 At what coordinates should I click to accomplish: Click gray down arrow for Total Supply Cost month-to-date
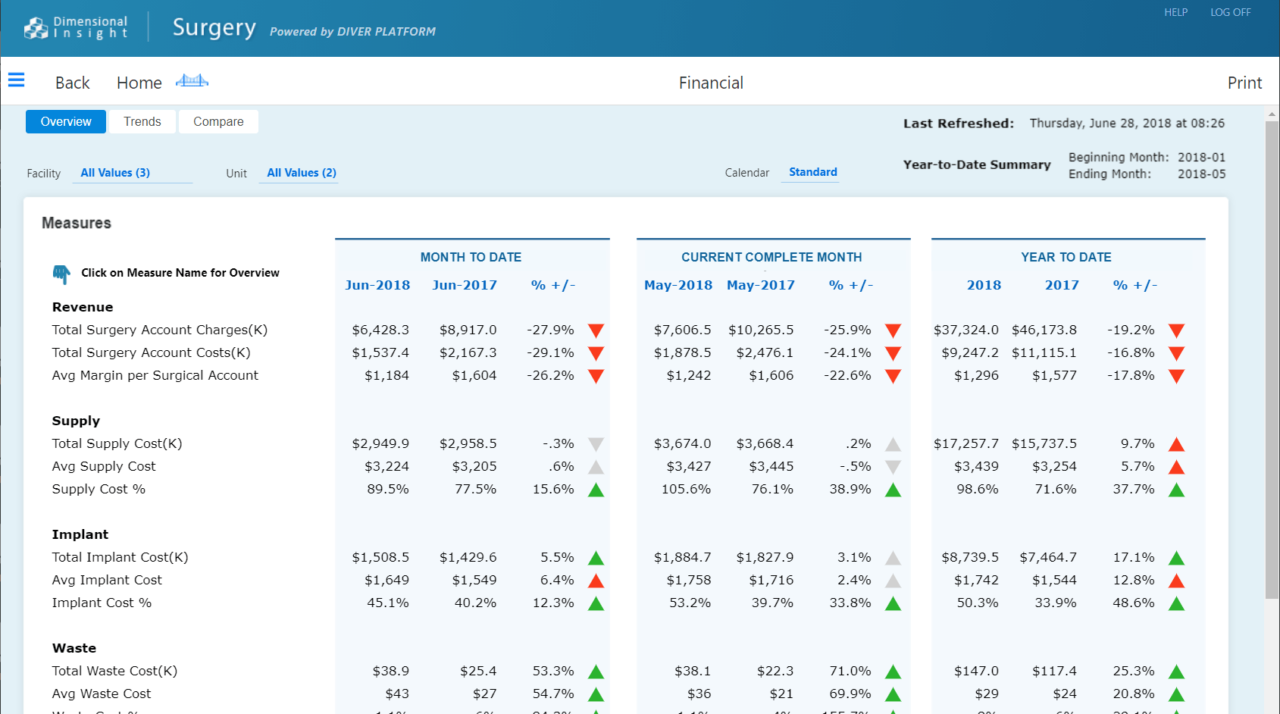point(596,444)
